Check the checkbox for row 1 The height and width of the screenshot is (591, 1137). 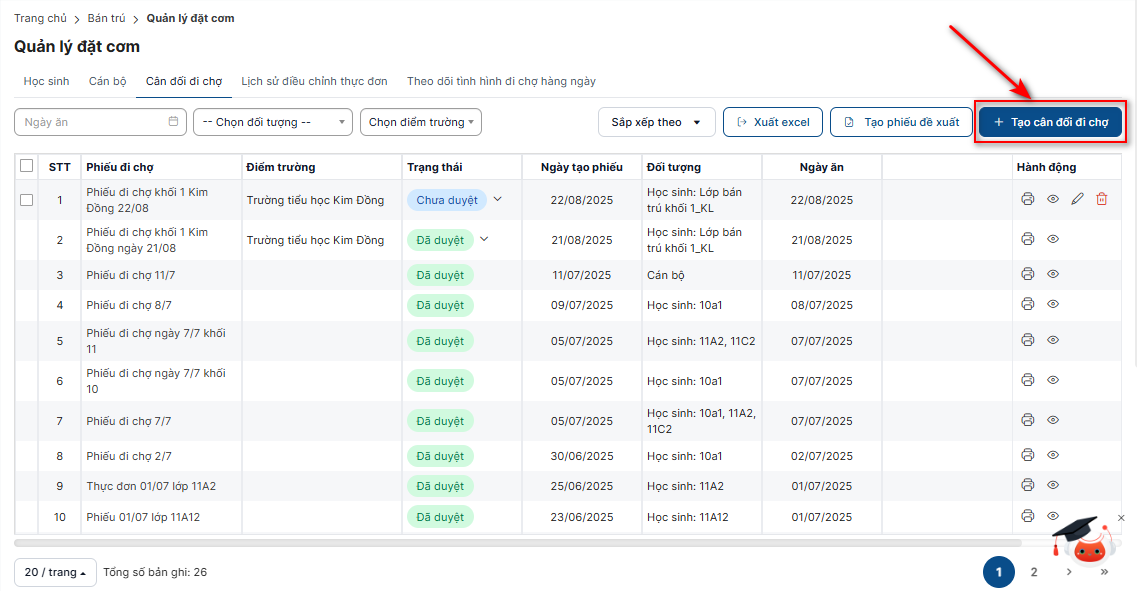pyautogui.click(x=27, y=200)
